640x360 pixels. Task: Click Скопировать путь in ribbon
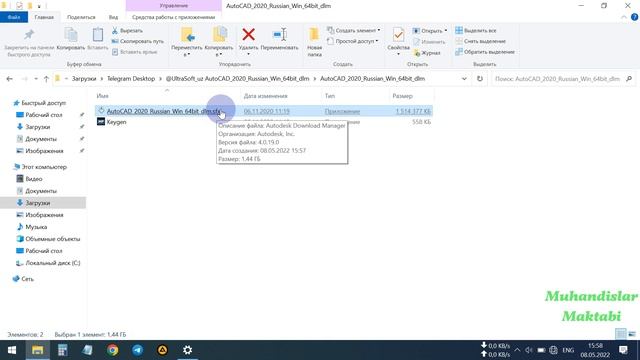tap(138, 41)
